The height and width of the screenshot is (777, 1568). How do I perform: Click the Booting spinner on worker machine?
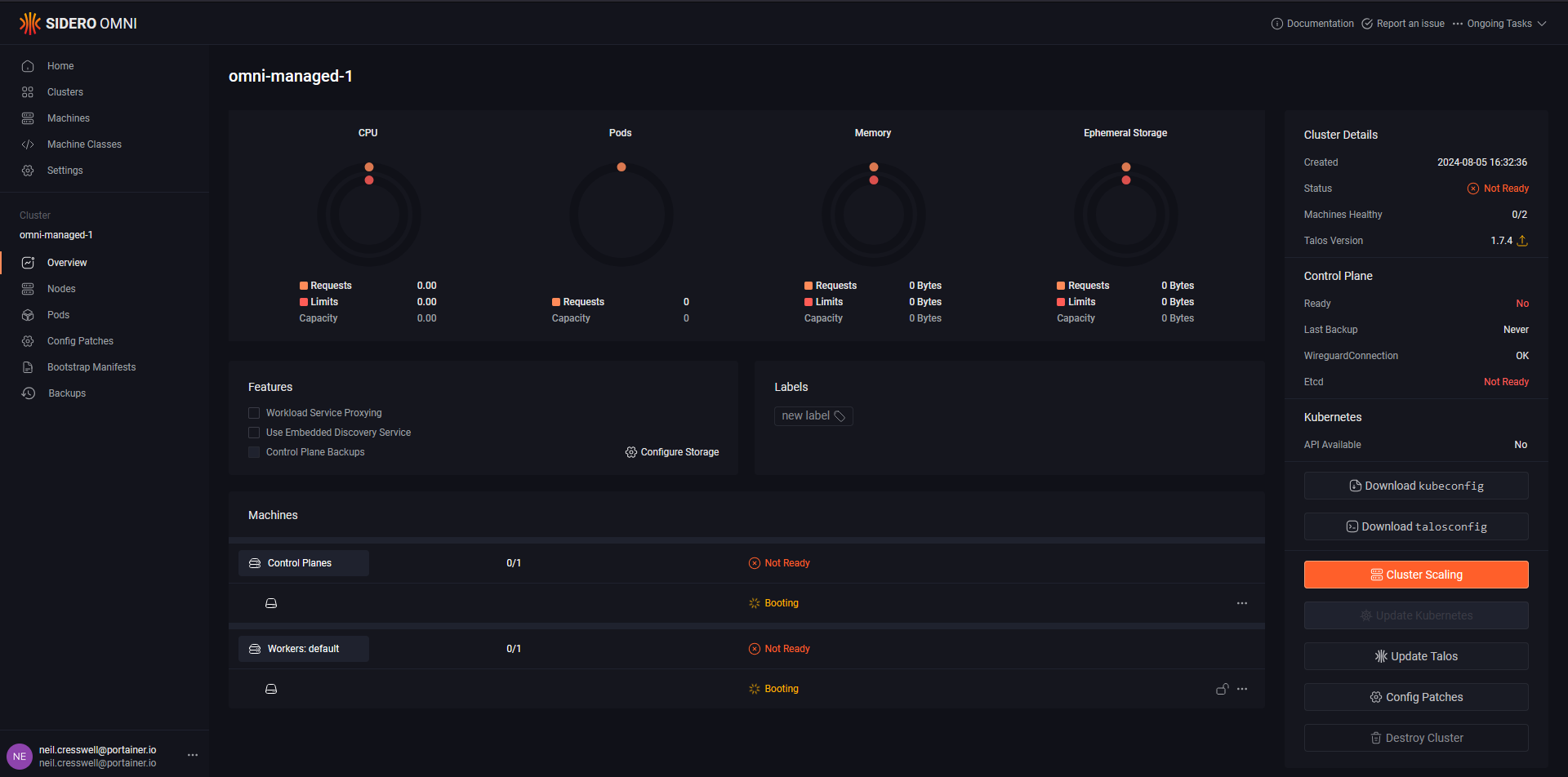(x=755, y=689)
